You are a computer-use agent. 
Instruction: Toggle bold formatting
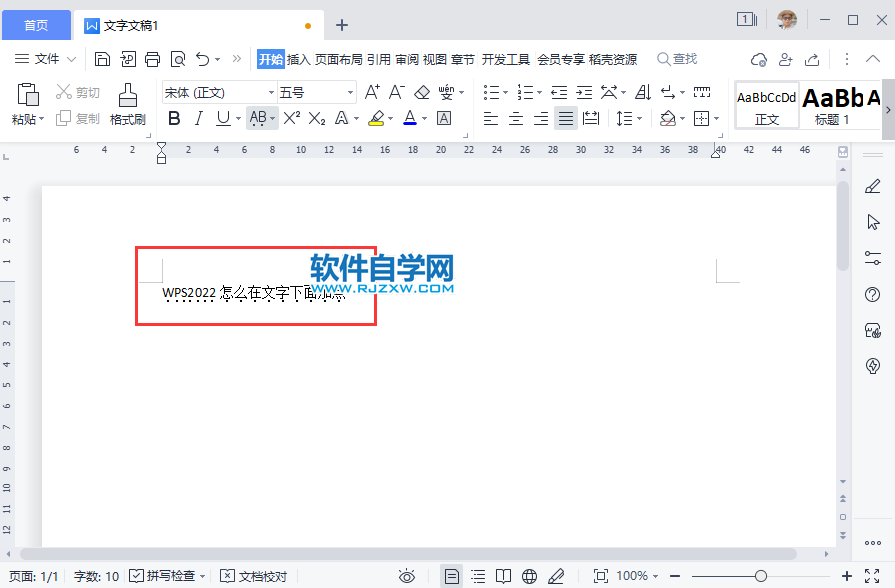point(175,118)
